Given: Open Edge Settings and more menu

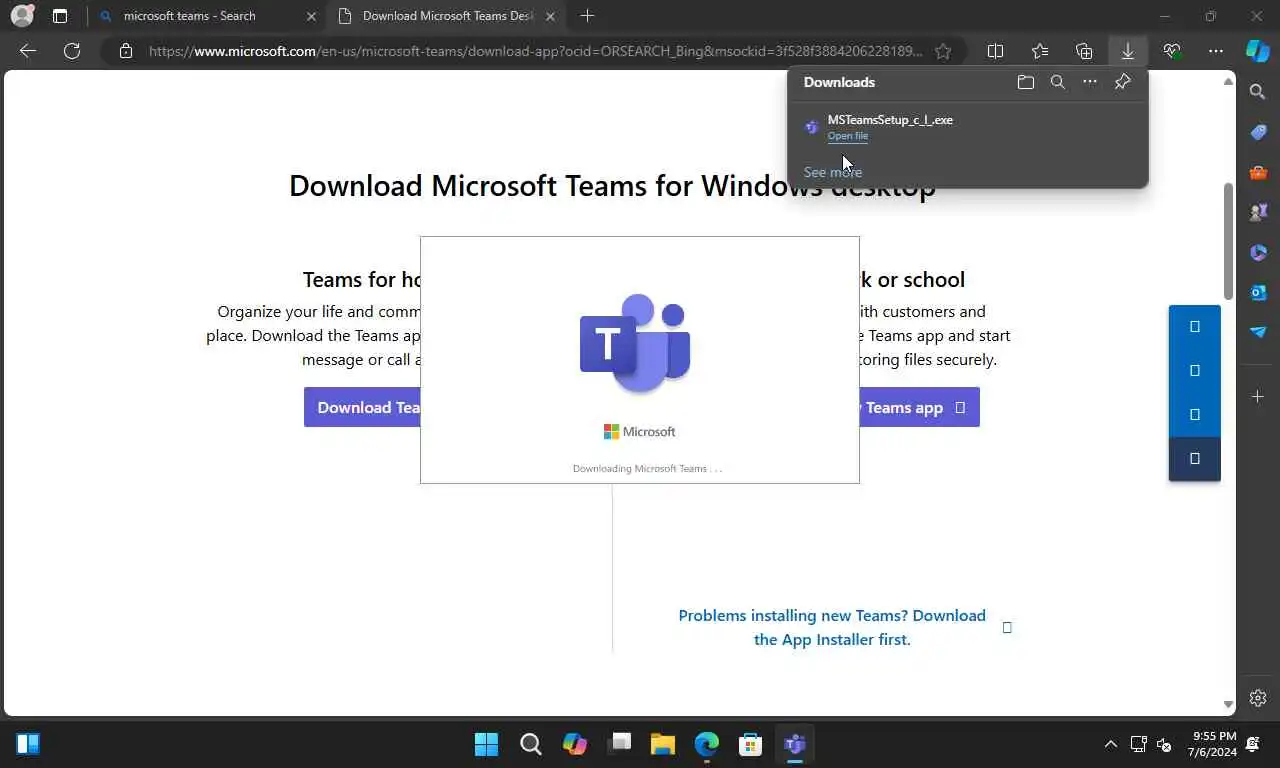Looking at the screenshot, I should [x=1216, y=51].
